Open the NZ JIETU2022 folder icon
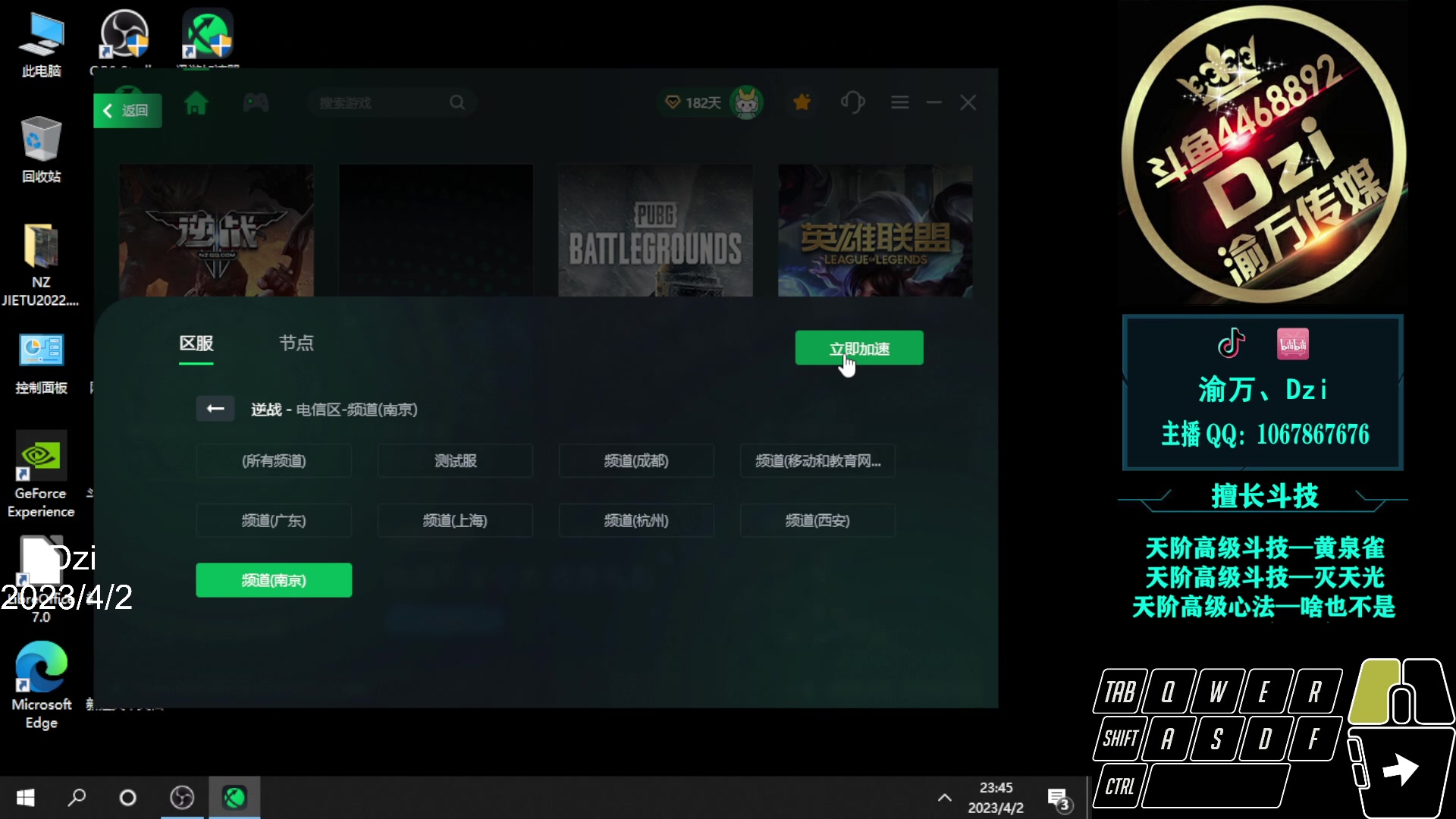The width and height of the screenshot is (1456, 819). [x=41, y=265]
